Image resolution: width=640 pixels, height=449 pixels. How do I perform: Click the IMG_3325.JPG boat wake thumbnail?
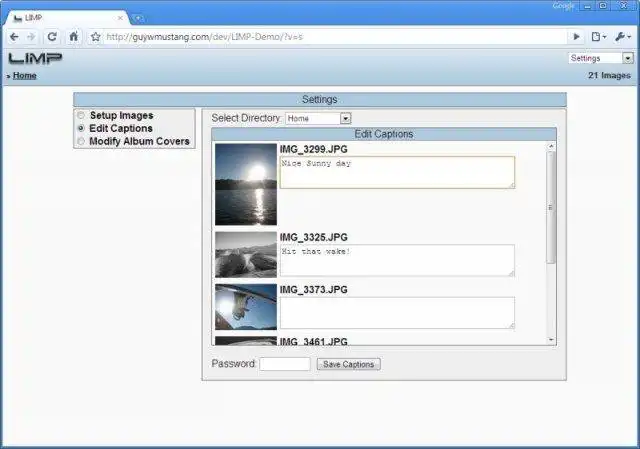coord(246,255)
